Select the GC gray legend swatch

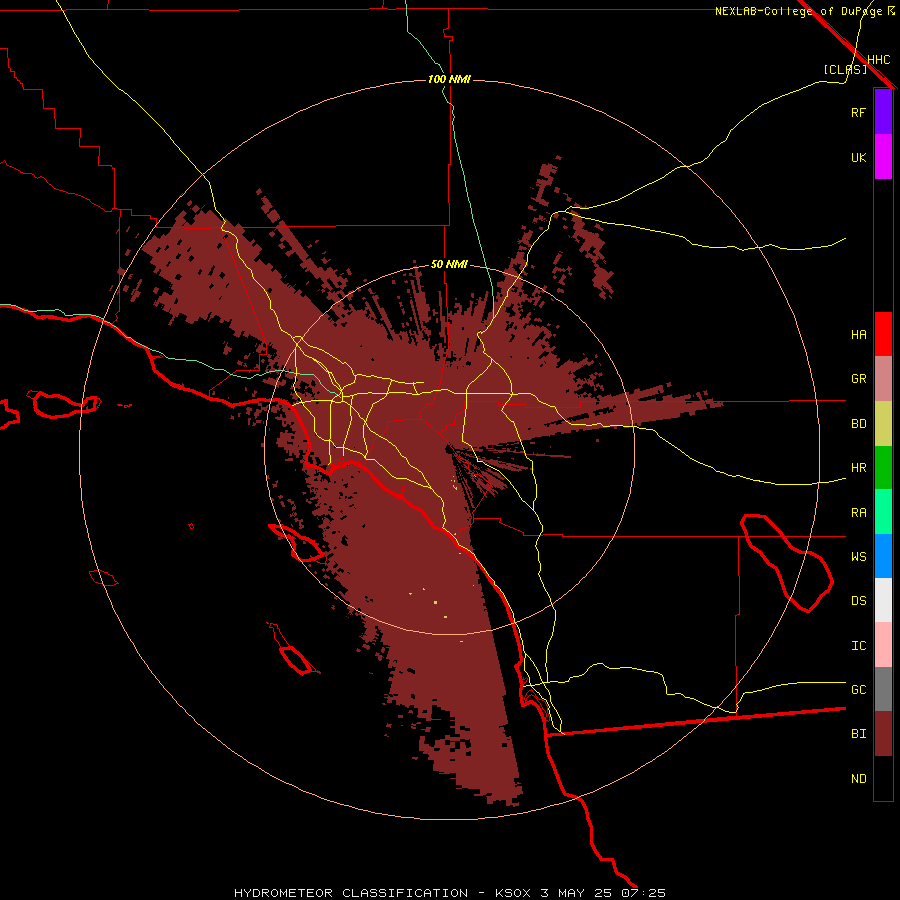click(883, 689)
